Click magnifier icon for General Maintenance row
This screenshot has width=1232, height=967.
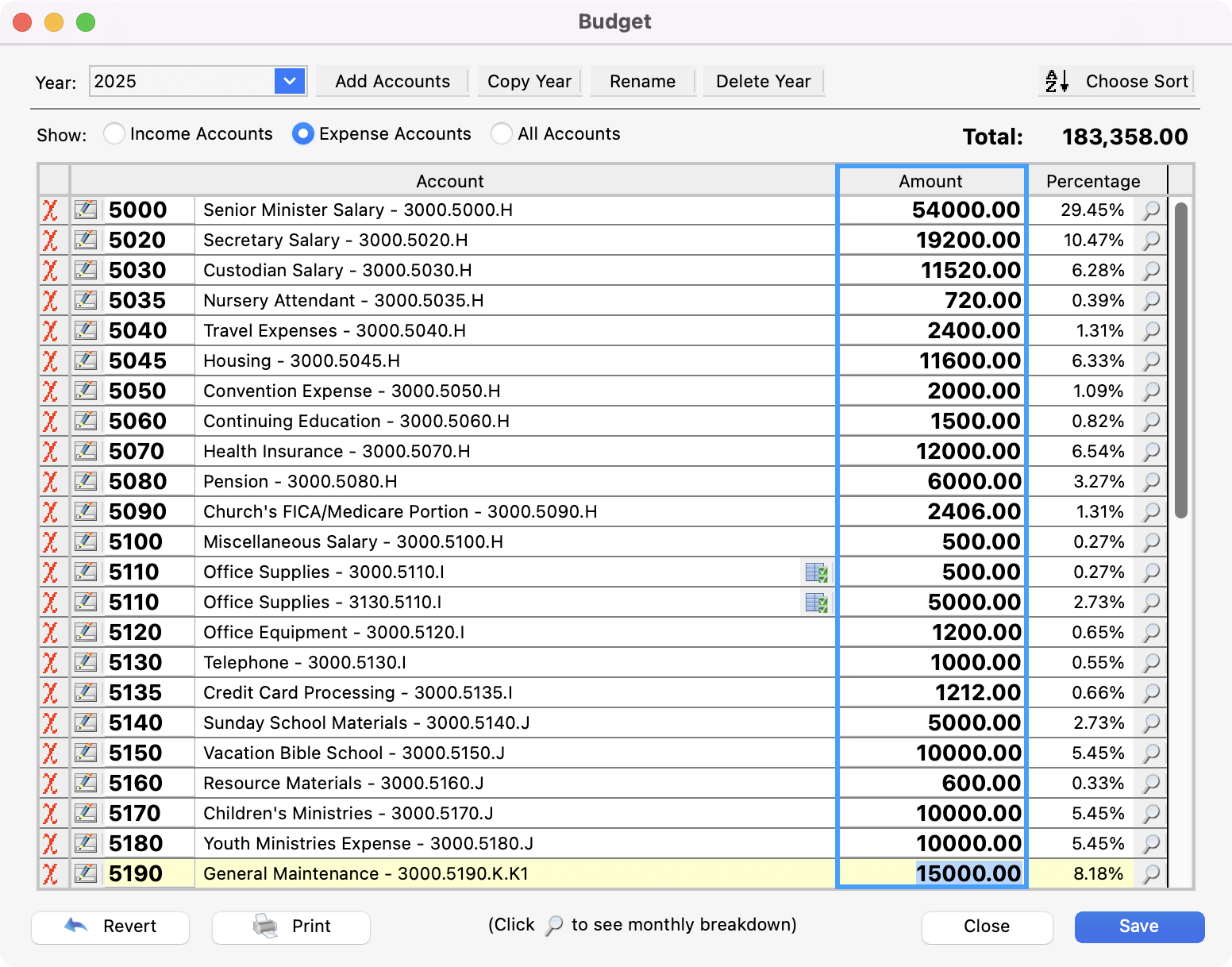1151,874
